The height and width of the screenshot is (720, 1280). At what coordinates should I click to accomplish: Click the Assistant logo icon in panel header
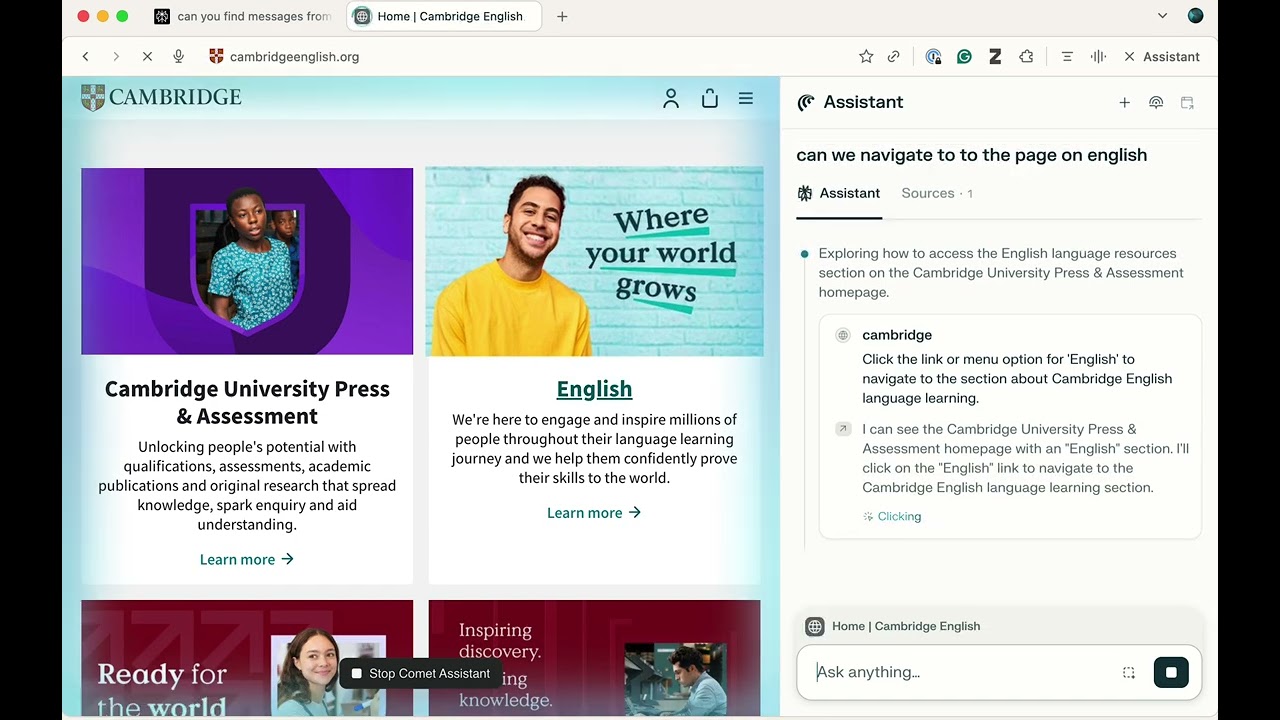tap(806, 102)
